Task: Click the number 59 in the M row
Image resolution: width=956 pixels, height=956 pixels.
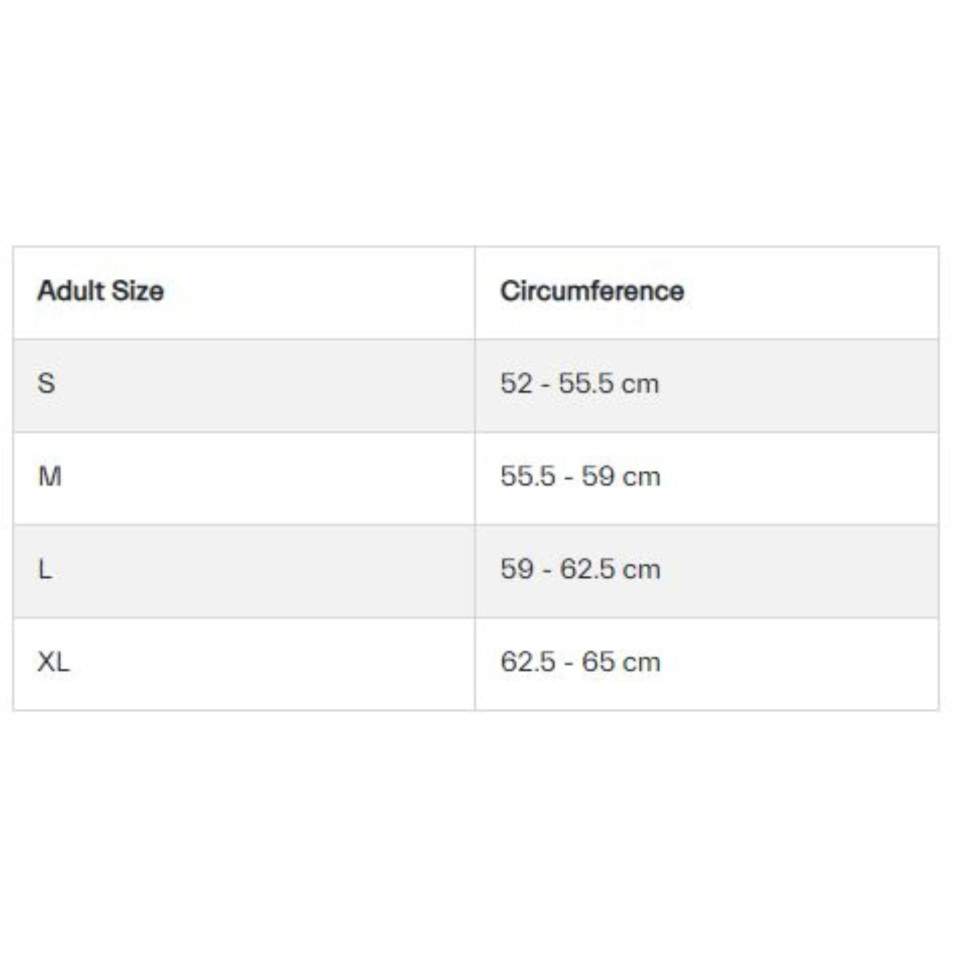Action: (x=597, y=477)
